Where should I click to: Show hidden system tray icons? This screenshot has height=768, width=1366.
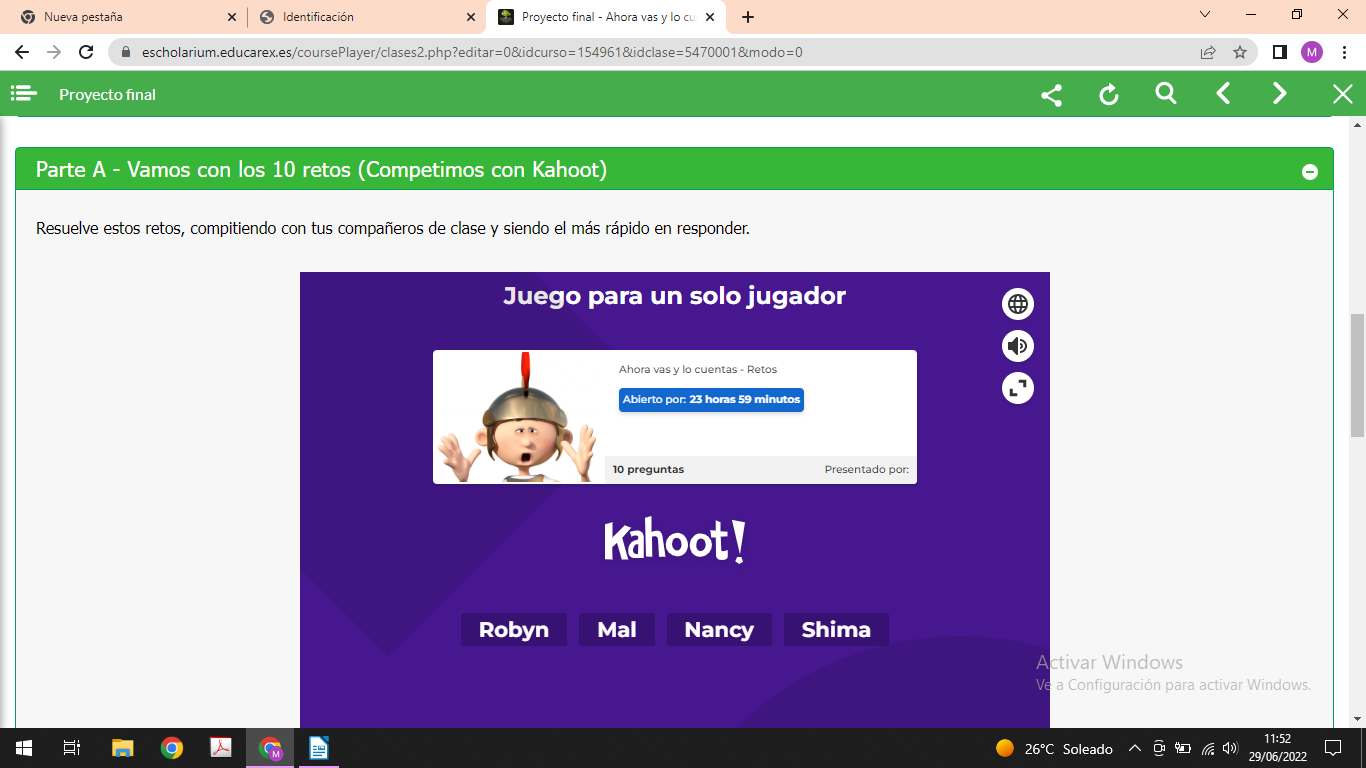1135,748
